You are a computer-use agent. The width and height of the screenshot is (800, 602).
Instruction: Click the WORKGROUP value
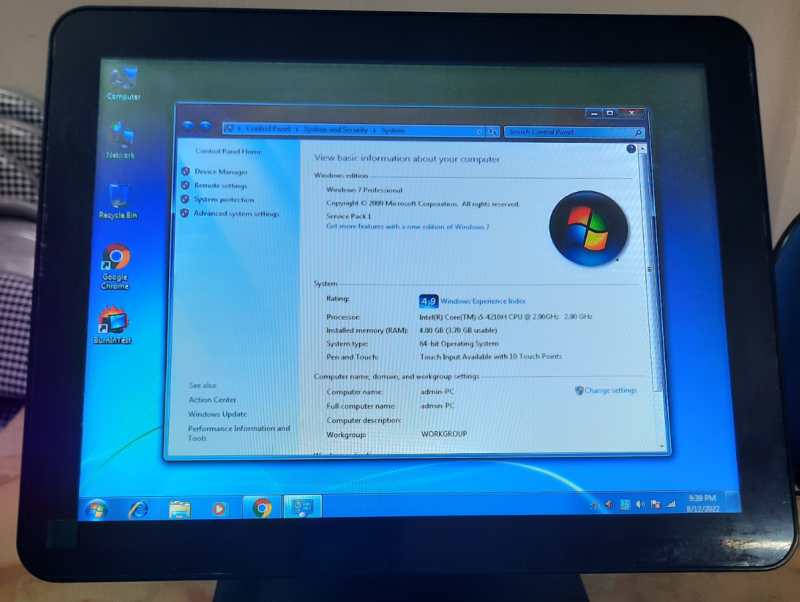444,434
